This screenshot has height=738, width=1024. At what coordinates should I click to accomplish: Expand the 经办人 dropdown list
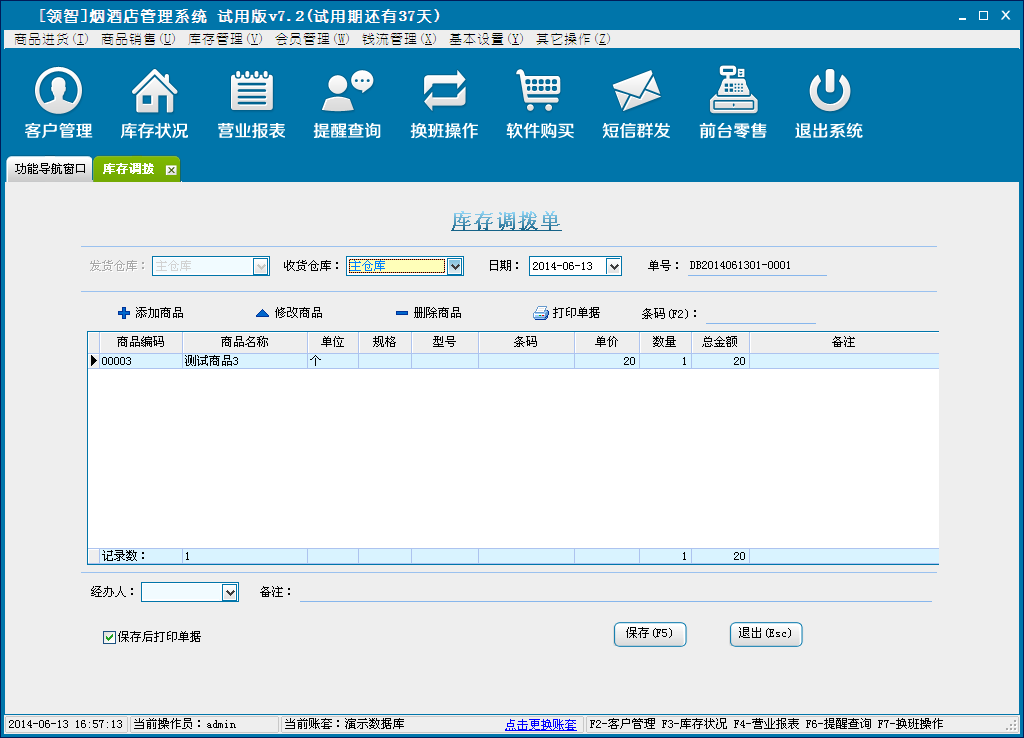pos(230,592)
